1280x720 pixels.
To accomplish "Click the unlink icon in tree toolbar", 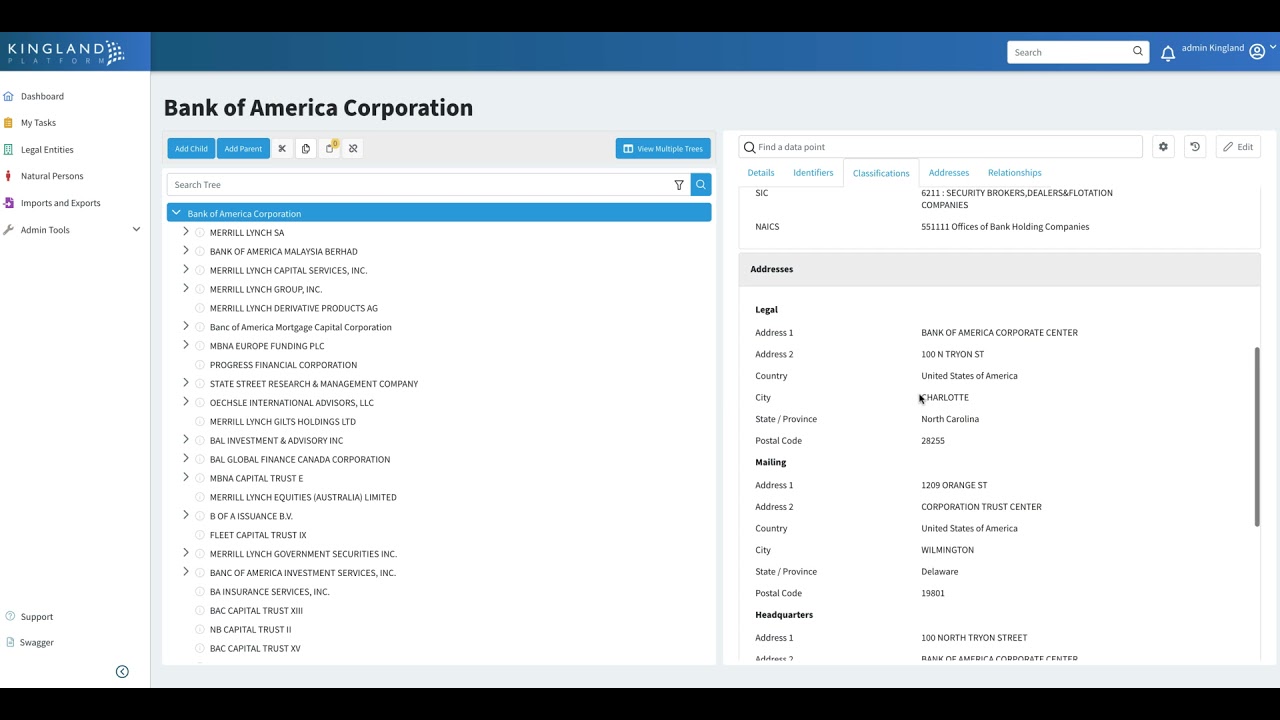I will click(353, 149).
